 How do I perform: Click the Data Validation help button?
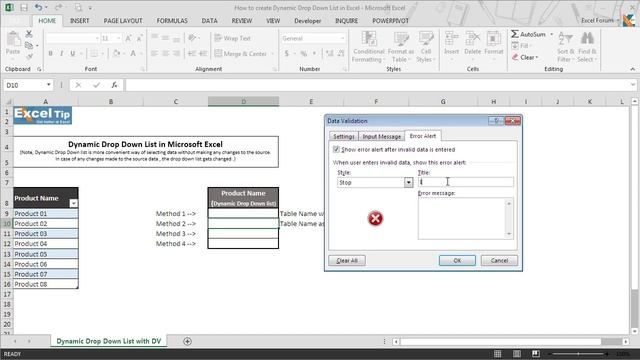(496, 121)
